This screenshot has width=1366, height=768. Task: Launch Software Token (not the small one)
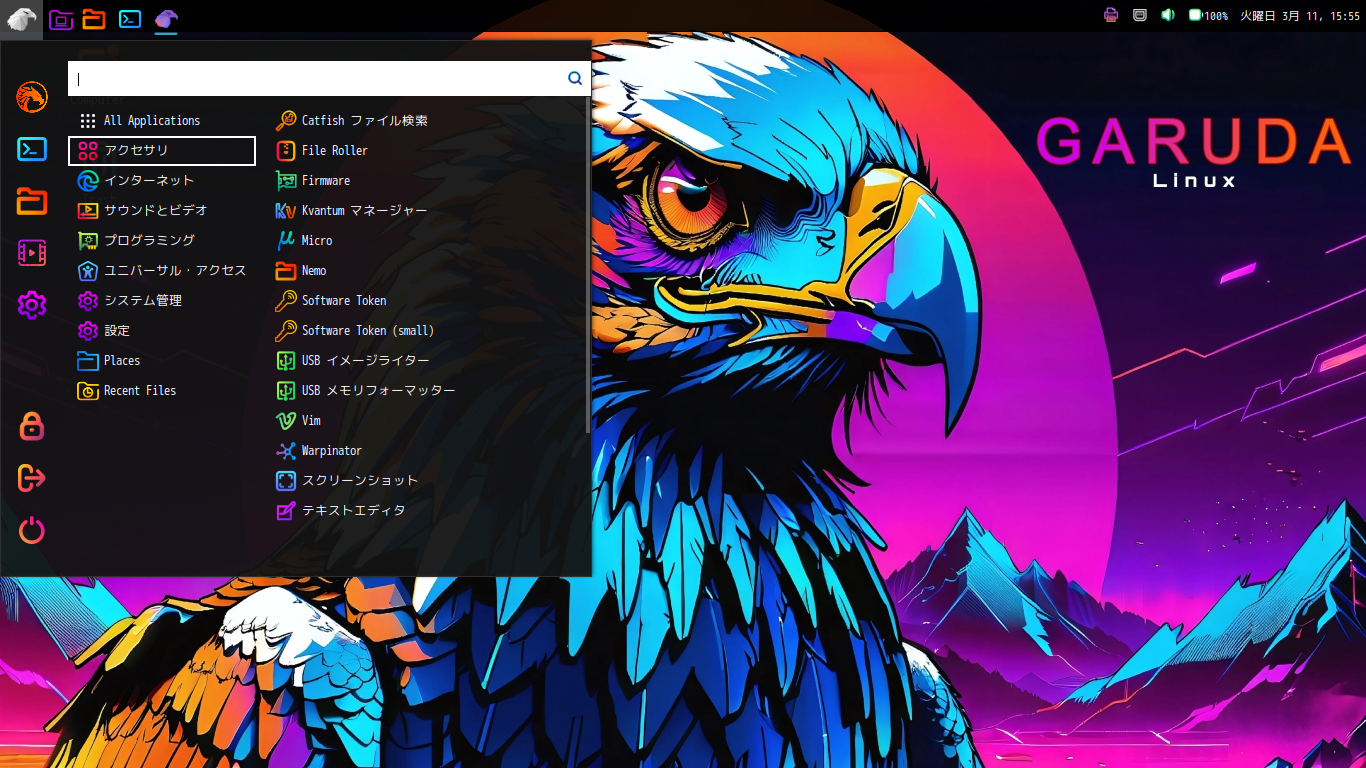click(x=427, y=300)
